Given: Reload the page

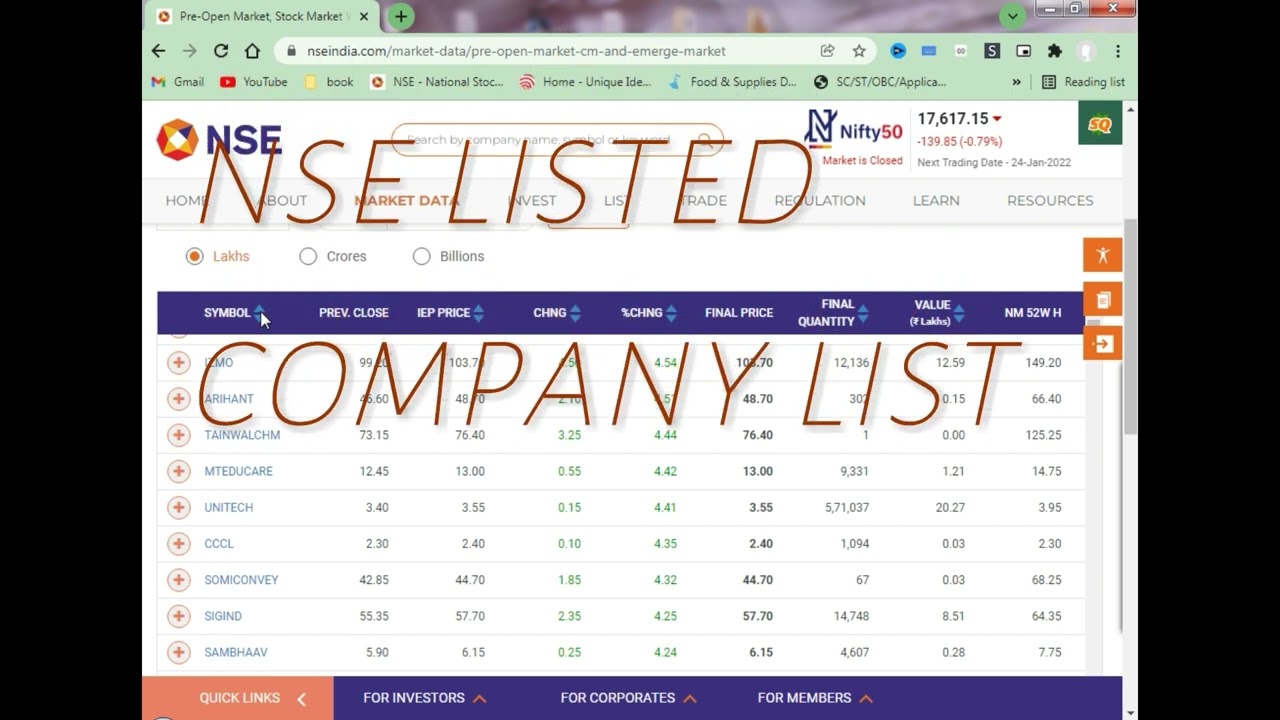Looking at the screenshot, I should click(221, 51).
